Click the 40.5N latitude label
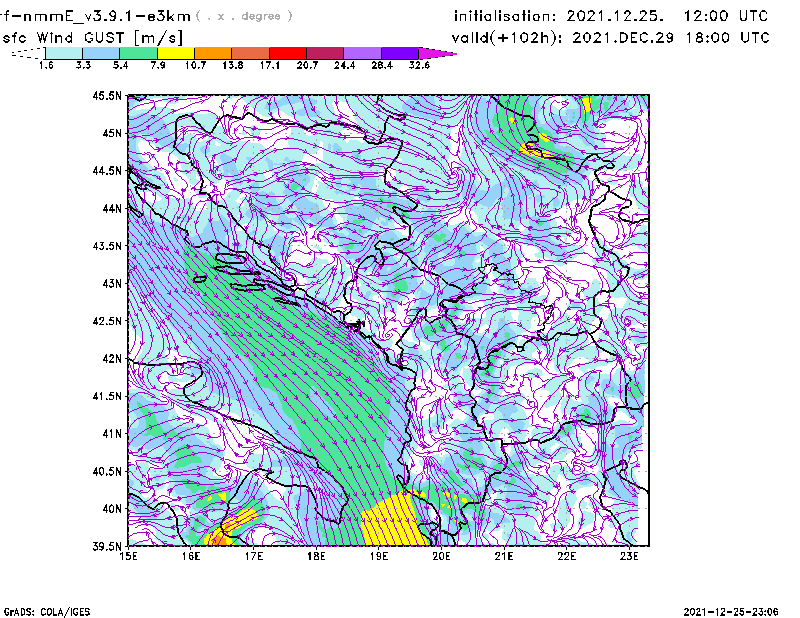 pos(107,472)
